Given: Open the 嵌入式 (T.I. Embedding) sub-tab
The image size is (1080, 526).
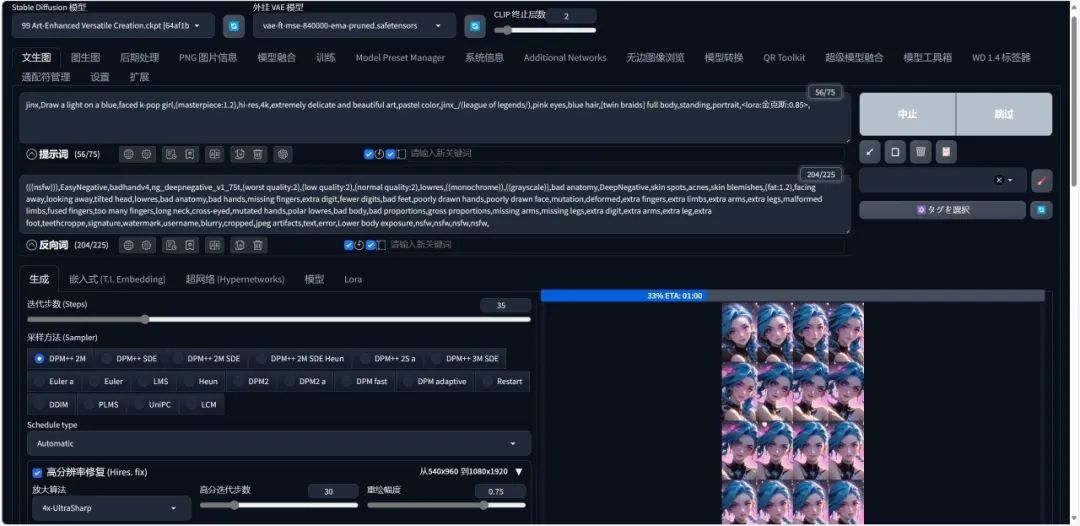Looking at the screenshot, I should [x=117, y=280].
